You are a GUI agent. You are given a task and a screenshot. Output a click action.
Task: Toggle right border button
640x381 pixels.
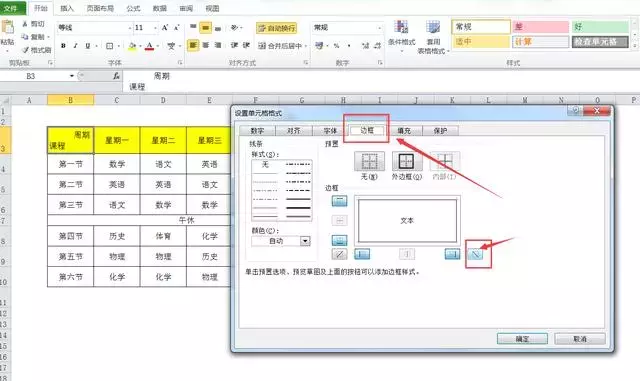[452, 254]
